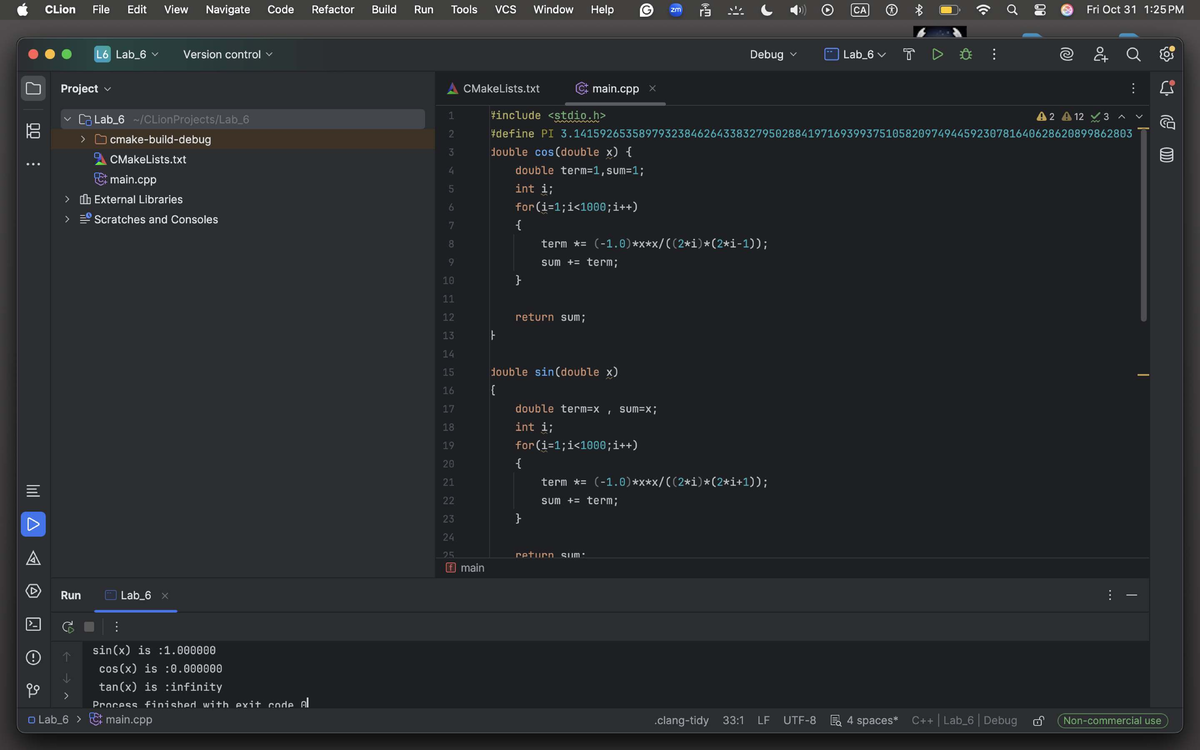Start debugging with the Debug bug icon
The image size is (1200, 750).
(965, 54)
